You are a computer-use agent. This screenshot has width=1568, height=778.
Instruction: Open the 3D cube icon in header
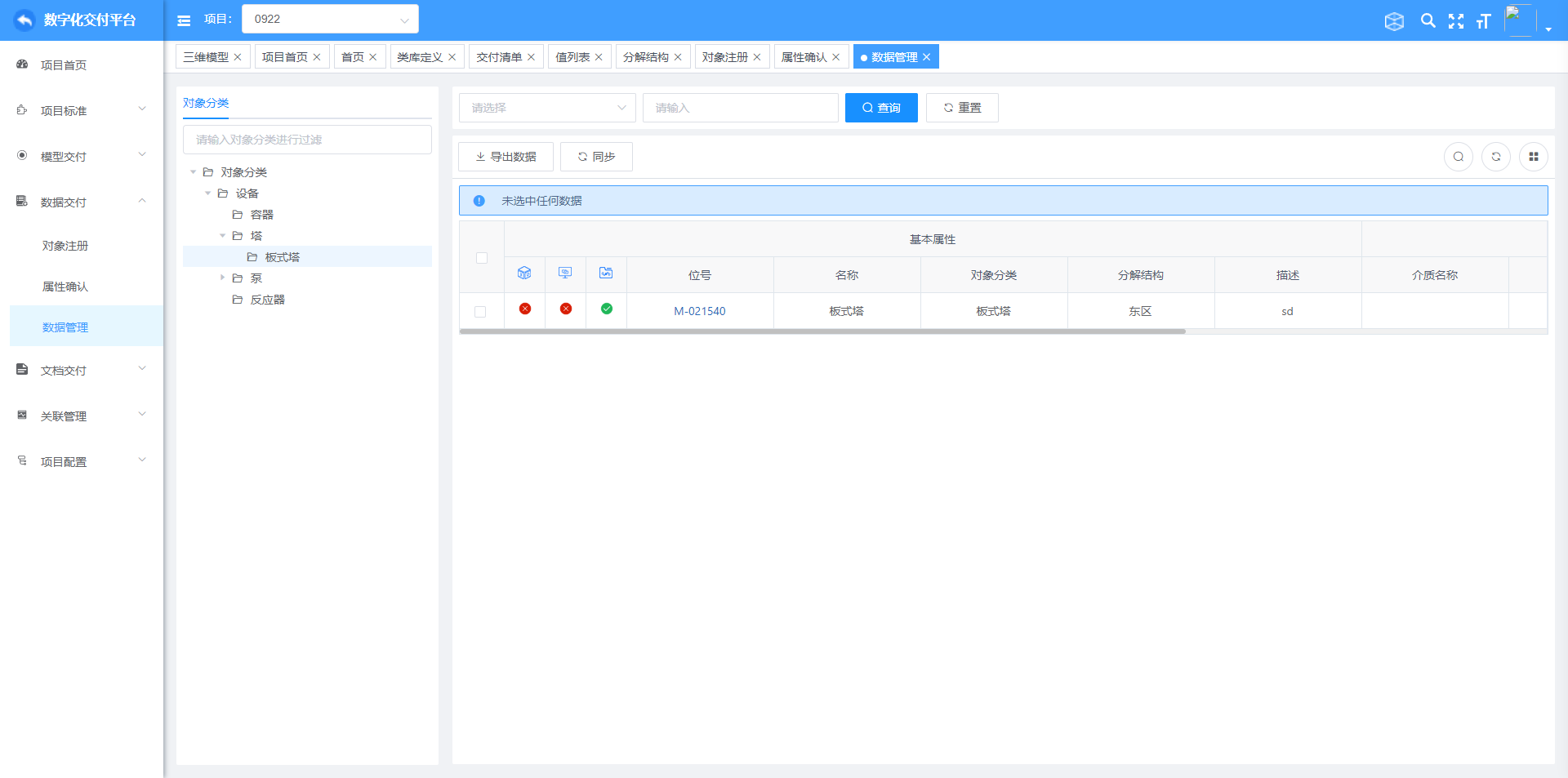[x=1394, y=21]
